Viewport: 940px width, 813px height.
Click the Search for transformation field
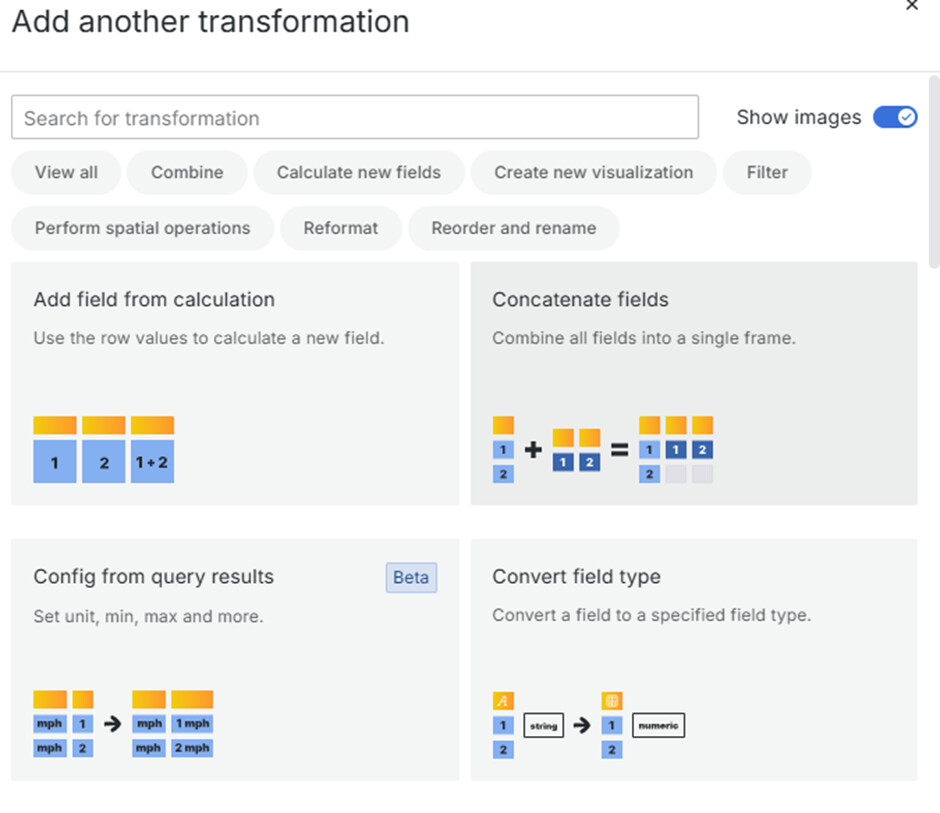pyautogui.click(x=354, y=118)
